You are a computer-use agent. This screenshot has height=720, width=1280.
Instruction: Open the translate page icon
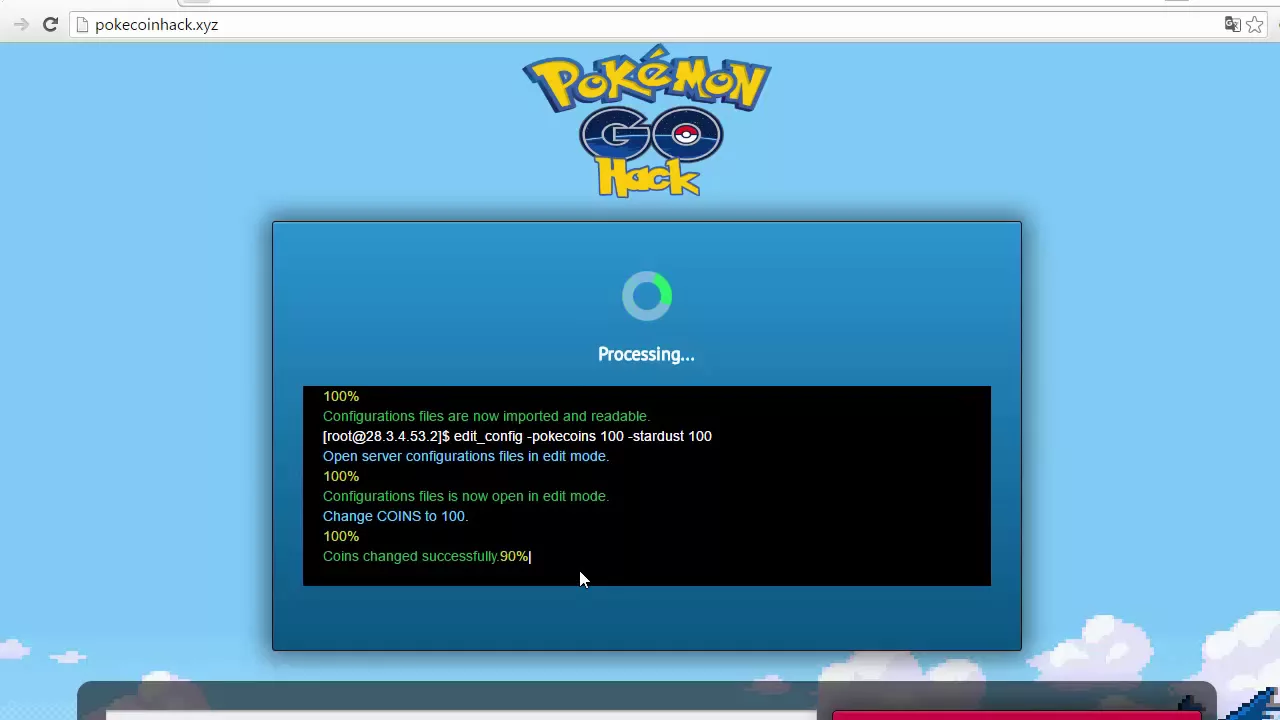click(1233, 25)
